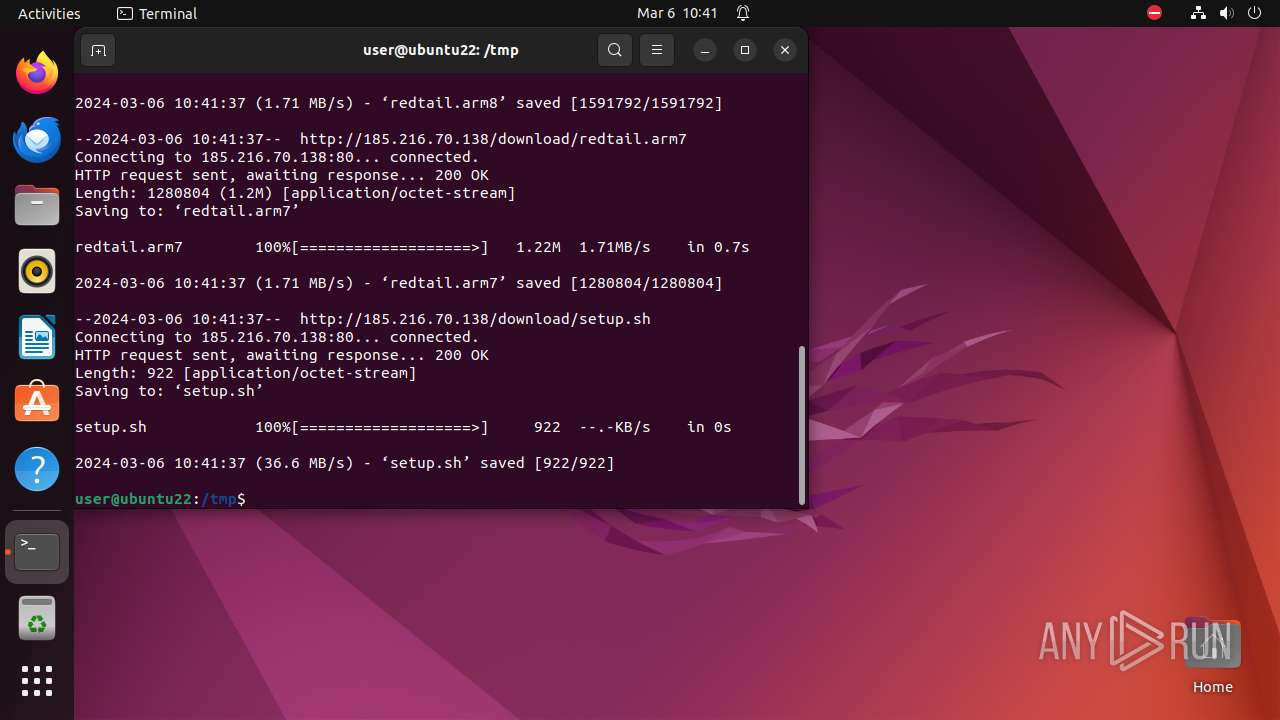Click 'Saving to: 'redtail.arm7'' line
Image resolution: width=1280 pixels, height=720 pixels.
[187, 211]
